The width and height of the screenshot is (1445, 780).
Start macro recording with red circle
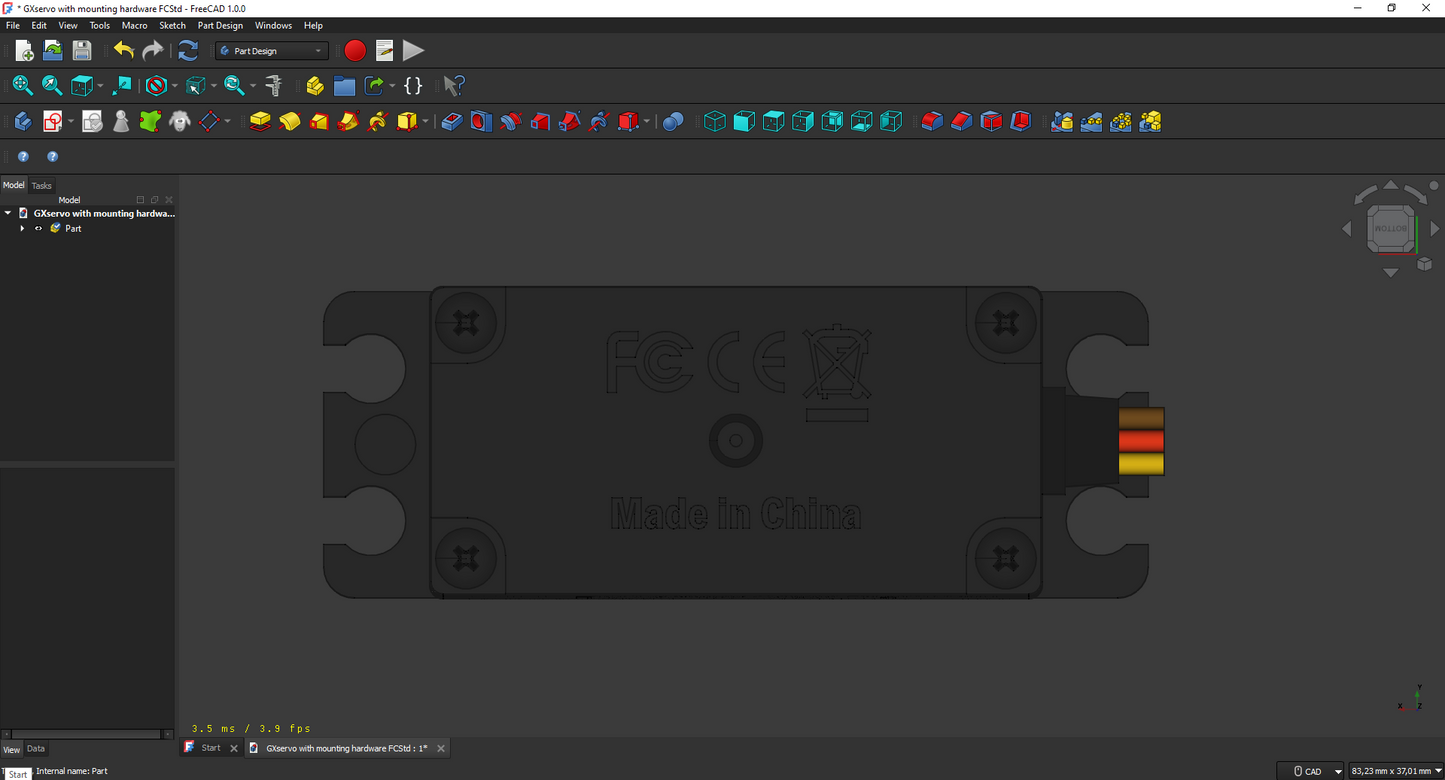(x=354, y=51)
